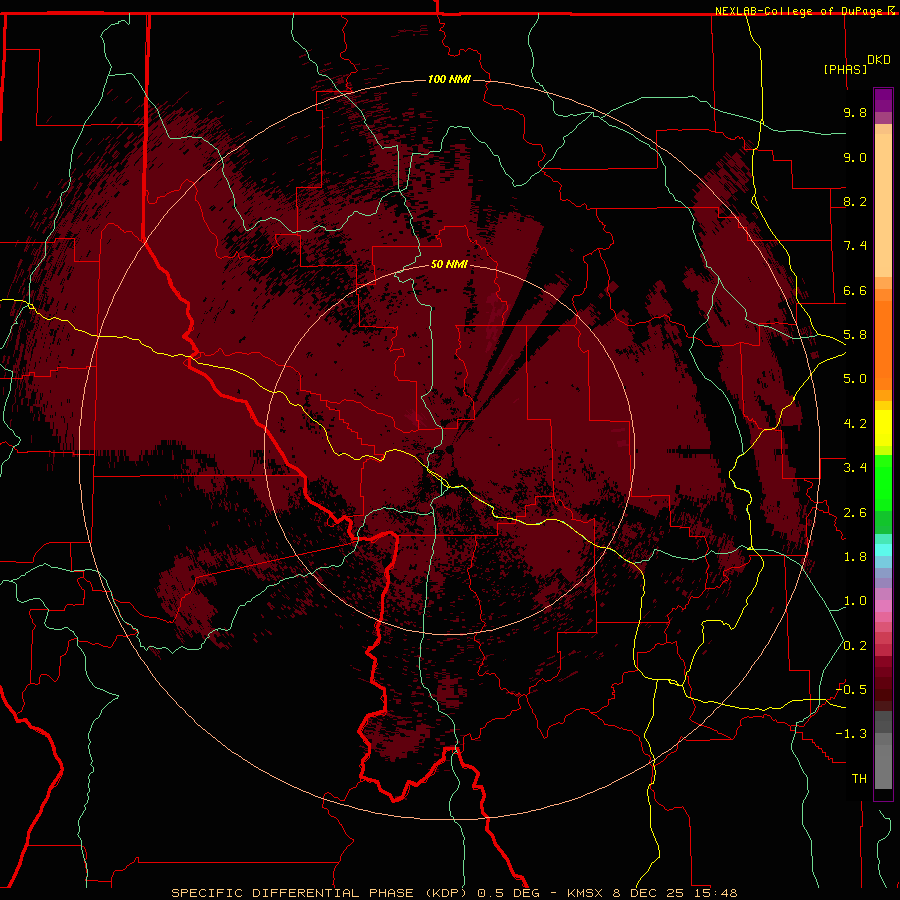Click the 9.8 legend value

point(855,112)
